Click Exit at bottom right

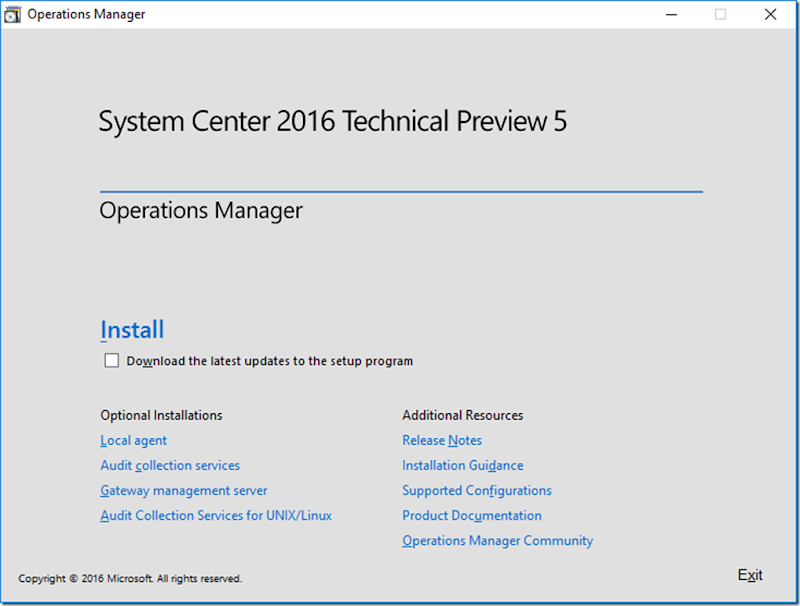tap(750, 575)
